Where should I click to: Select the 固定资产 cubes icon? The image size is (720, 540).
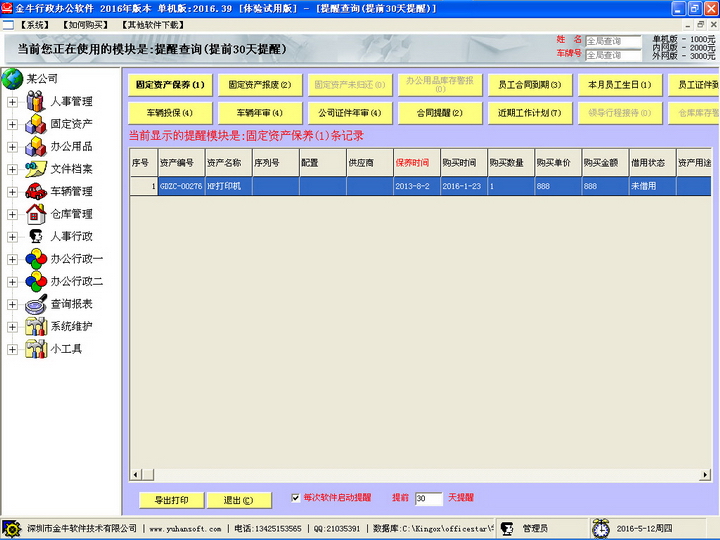[x=36, y=124]
